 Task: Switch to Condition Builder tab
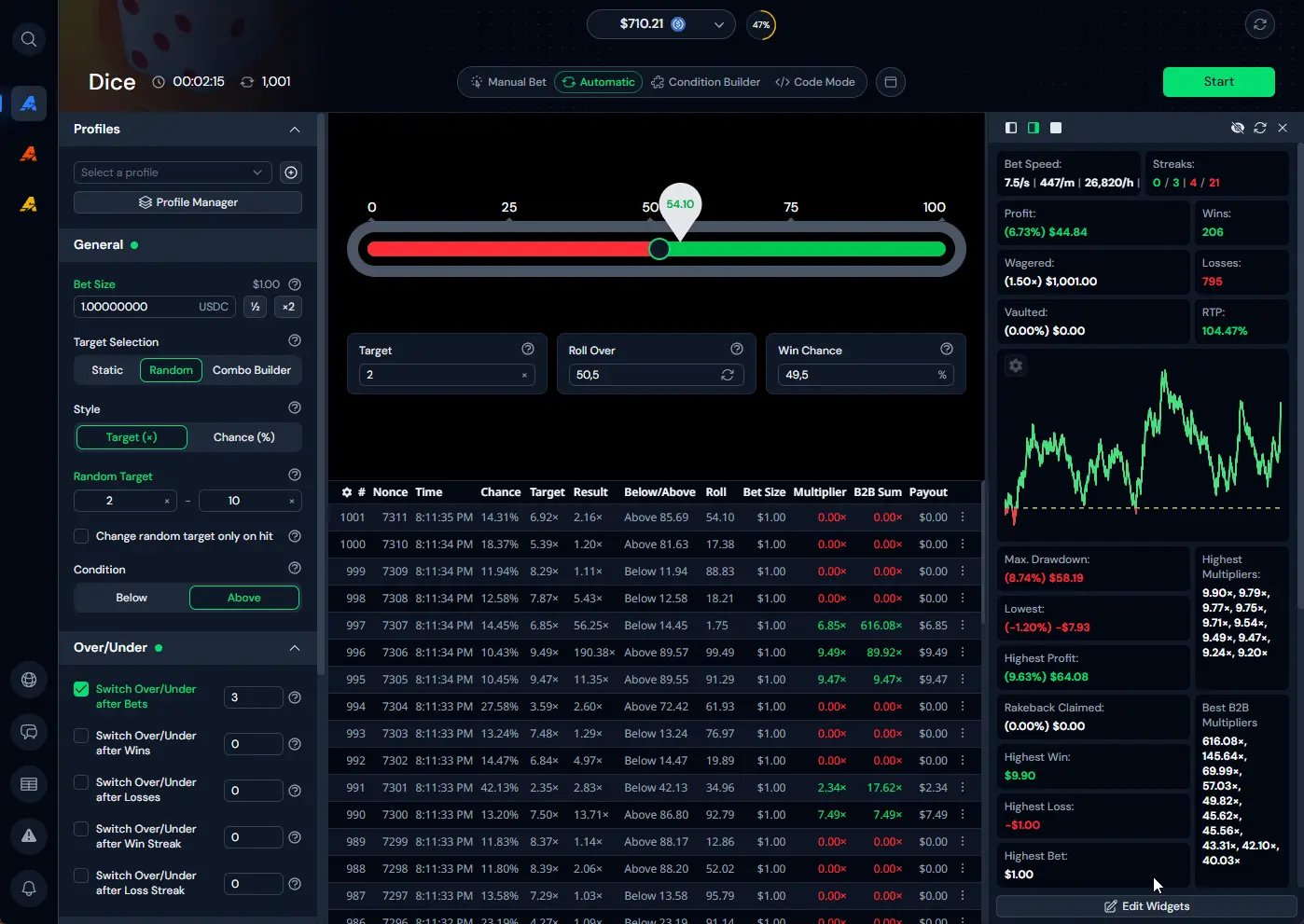[x=705, y=82]
